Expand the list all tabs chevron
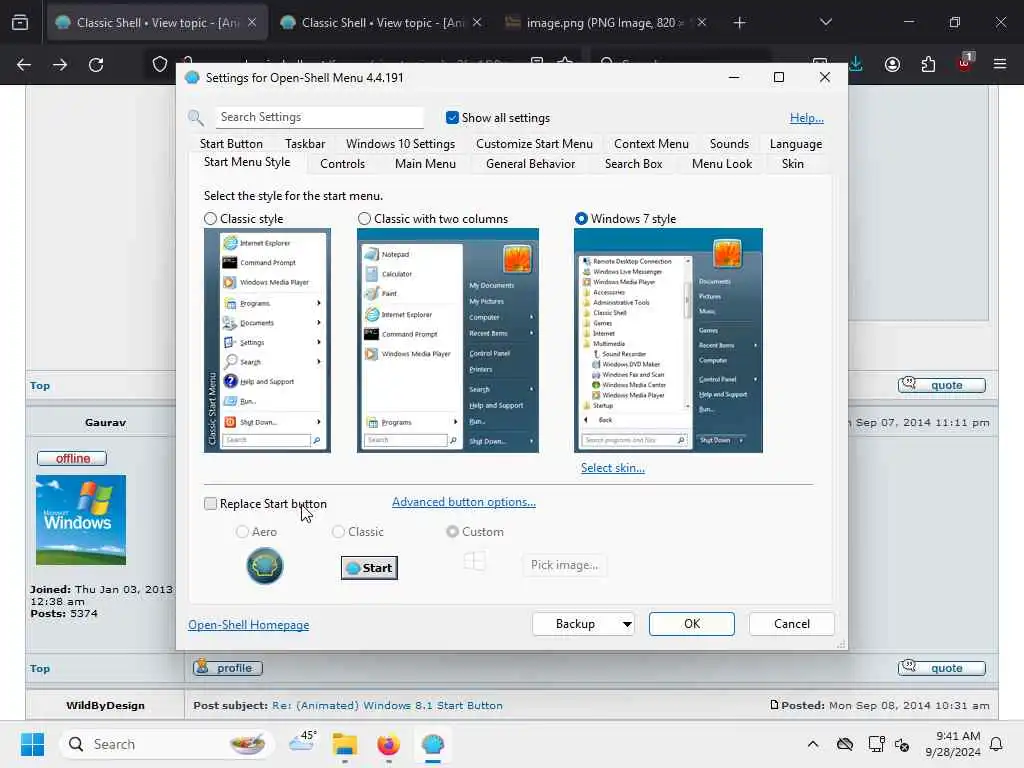The width and height of the screenshot is (1024, 768). point(826,22)
